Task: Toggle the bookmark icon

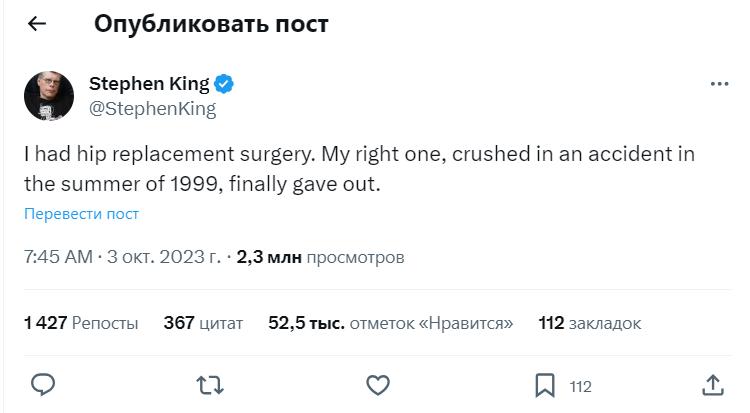Action: point(545,385)
